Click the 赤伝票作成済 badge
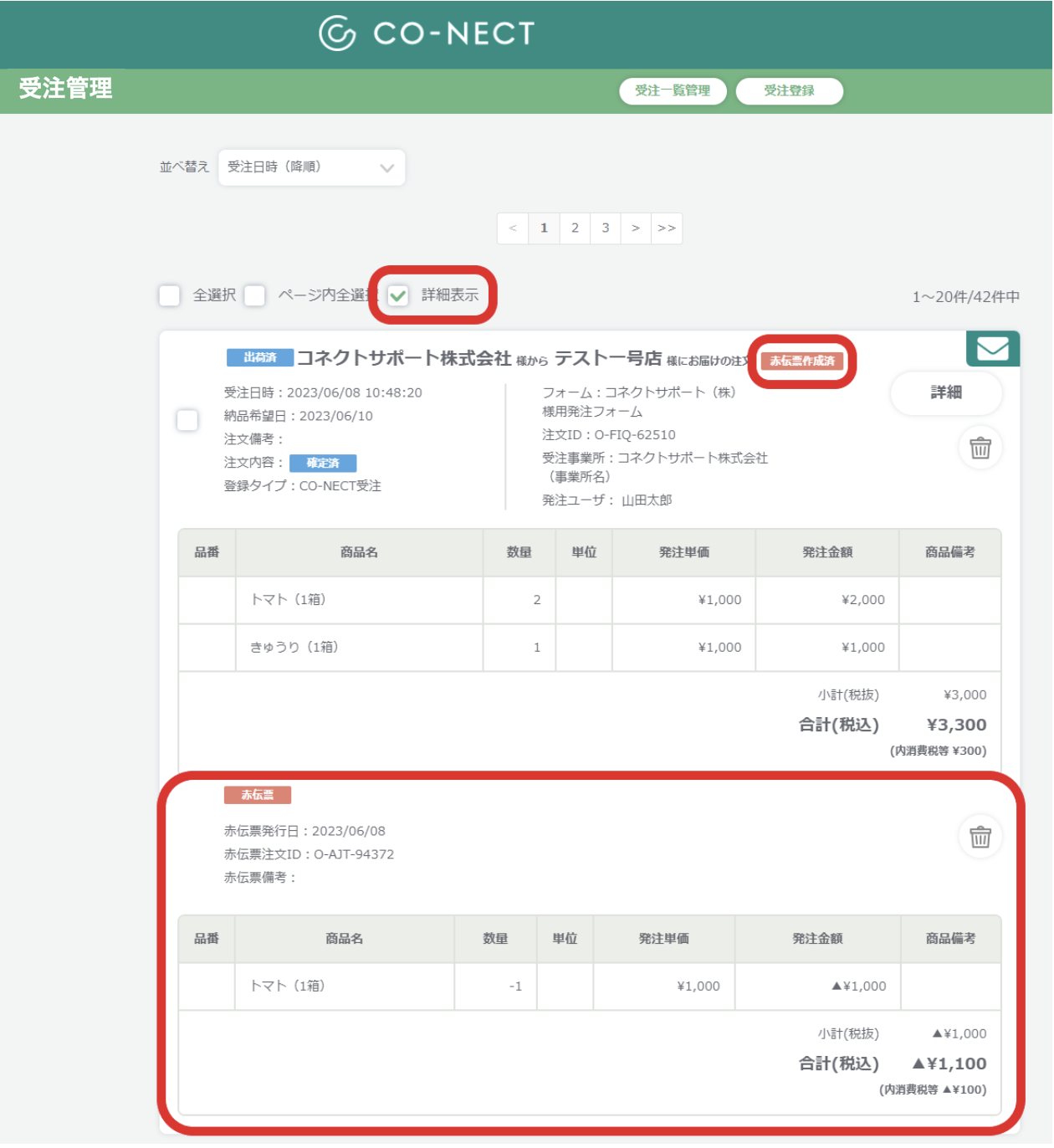Image resolution: width=1054 pixels, height=1148 pixels. [x=802, y=361]
